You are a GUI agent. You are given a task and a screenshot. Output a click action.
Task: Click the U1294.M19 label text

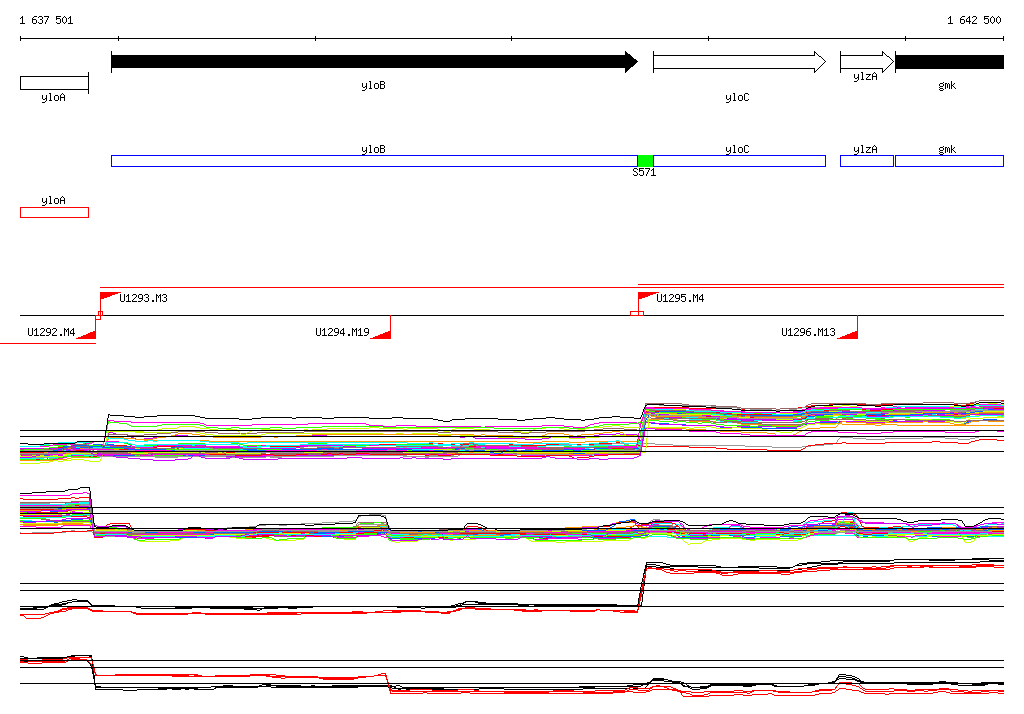click(x=342, y=332)
